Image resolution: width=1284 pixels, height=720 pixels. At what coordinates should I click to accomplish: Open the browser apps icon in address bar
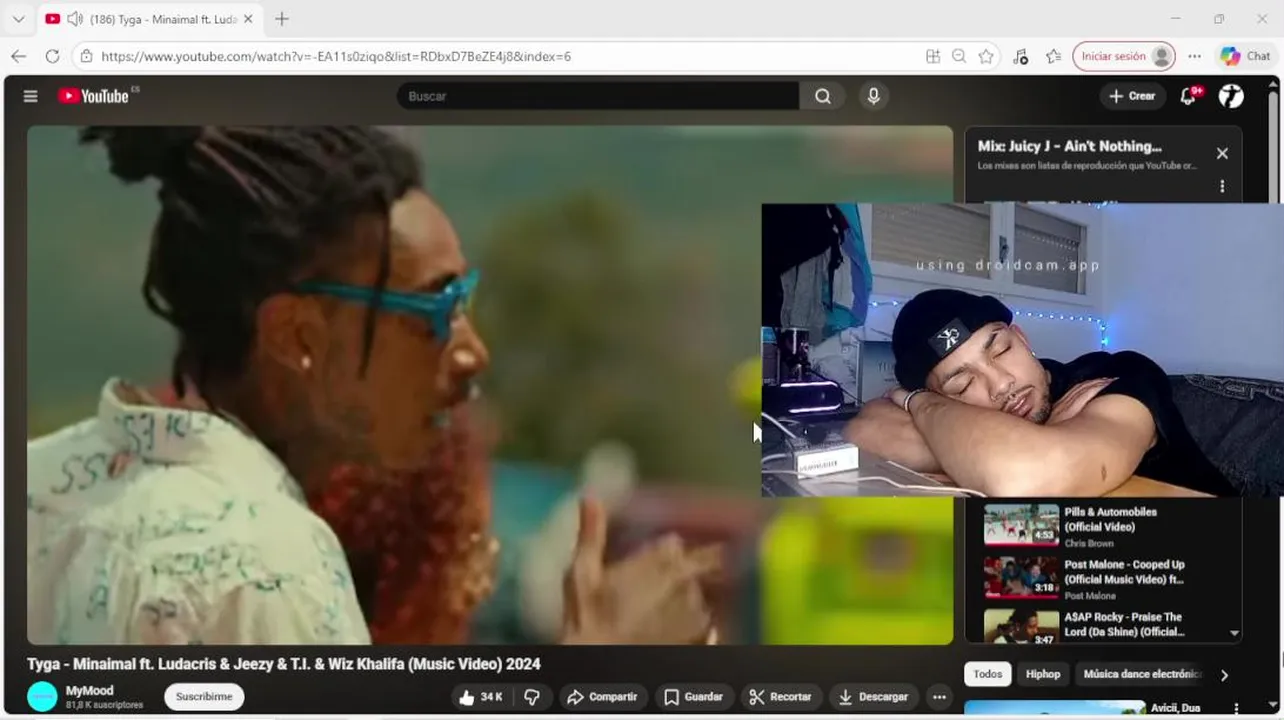click(x=933, y=56)
